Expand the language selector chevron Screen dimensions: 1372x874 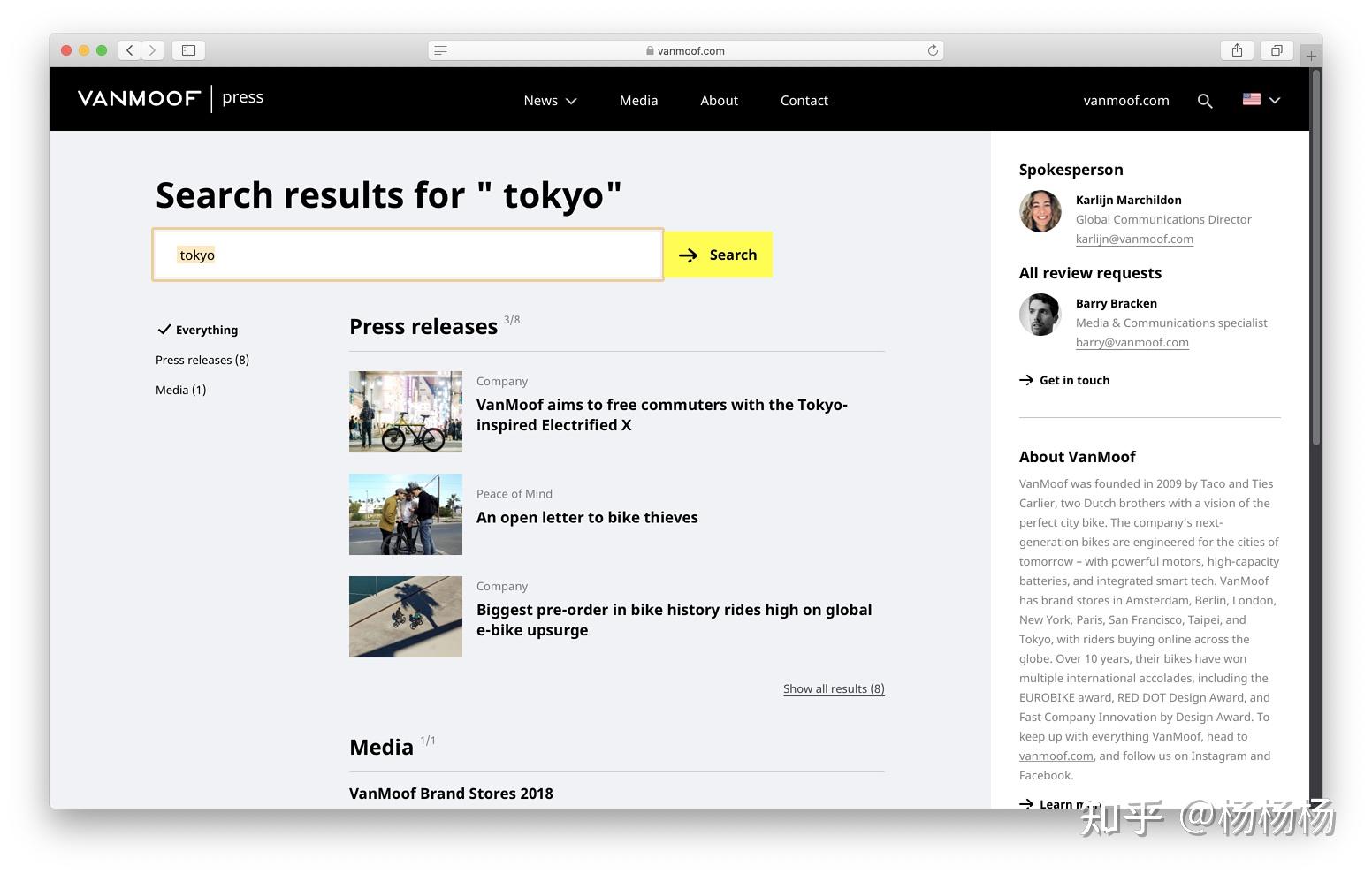[1275, 101]
